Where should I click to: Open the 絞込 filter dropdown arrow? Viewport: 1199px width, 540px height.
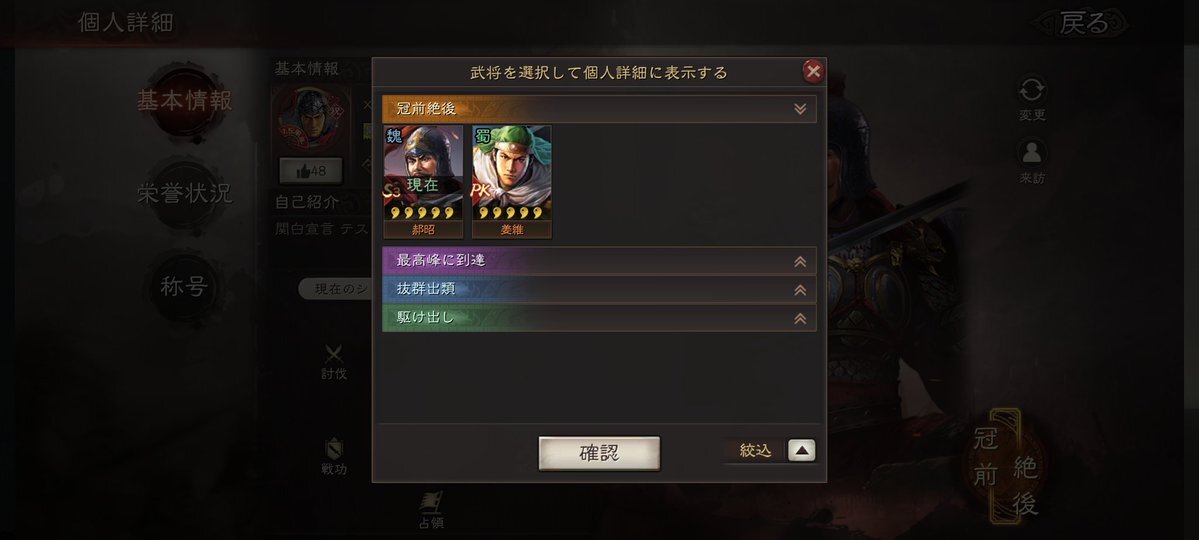[x=801, y=451]
